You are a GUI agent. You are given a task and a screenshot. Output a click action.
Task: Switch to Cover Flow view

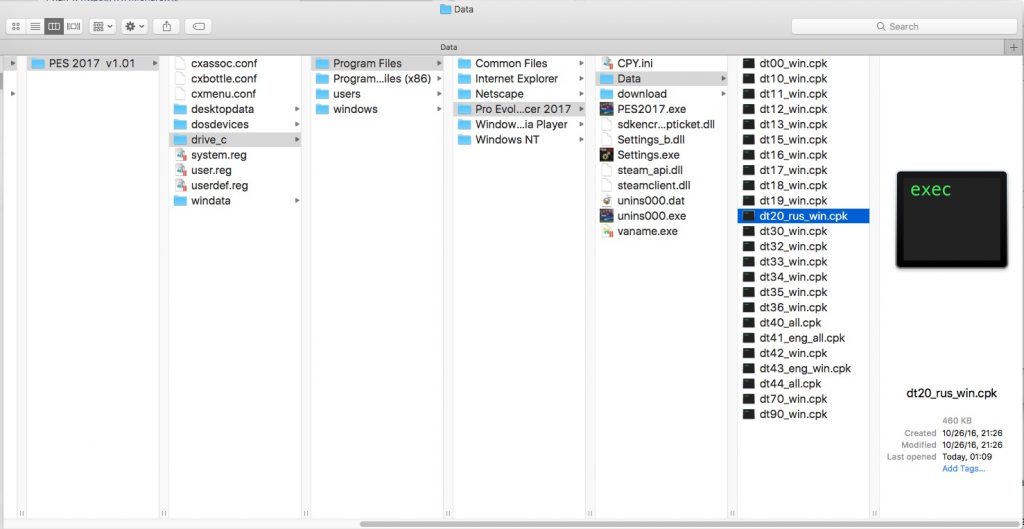click(x=73, y=26)
